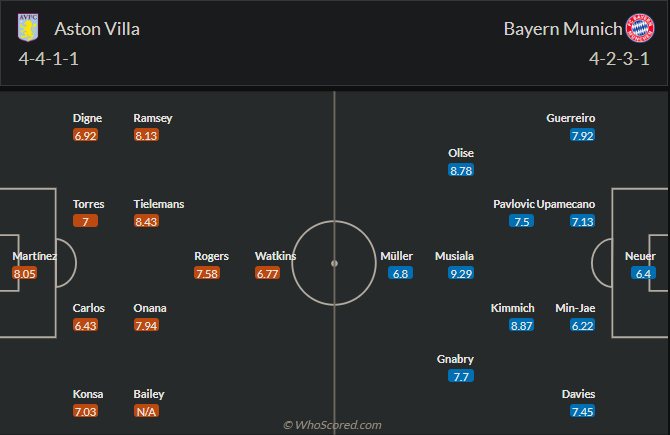The image size is (670, 435).
Task: Select player Rogers on the pitch
Action: pyautogui.click(x=212, y=256)
